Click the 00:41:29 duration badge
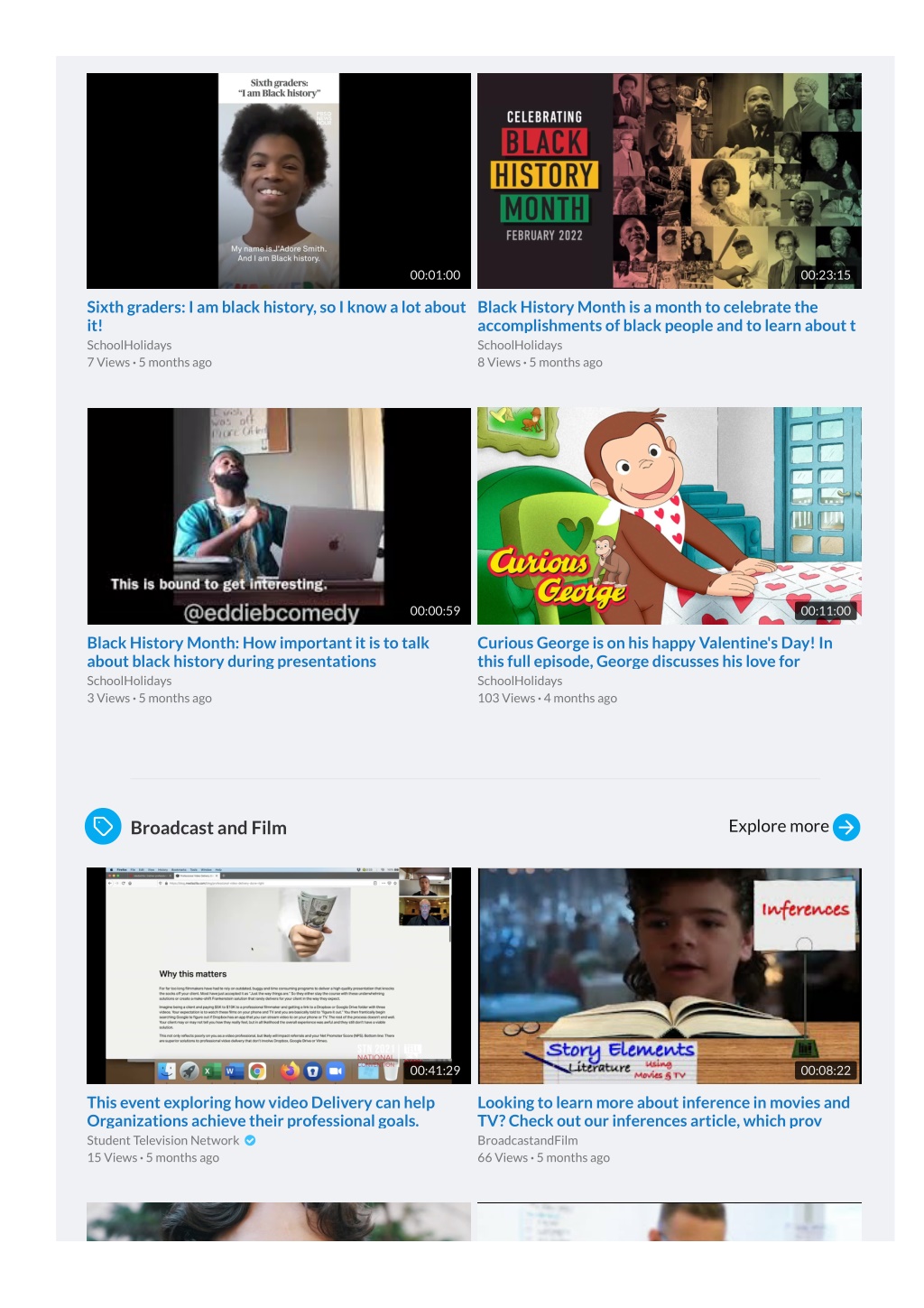 (435, 1070)
